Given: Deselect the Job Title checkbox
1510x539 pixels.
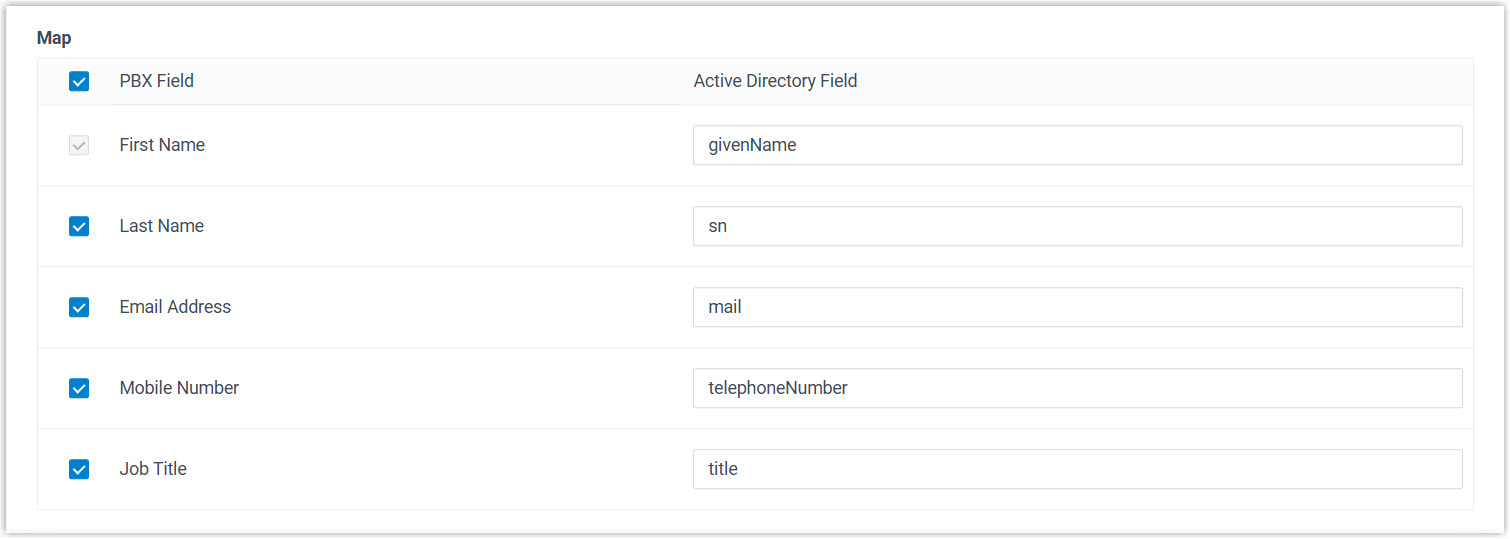Looking at the screenshot, I should pos(79,469).
